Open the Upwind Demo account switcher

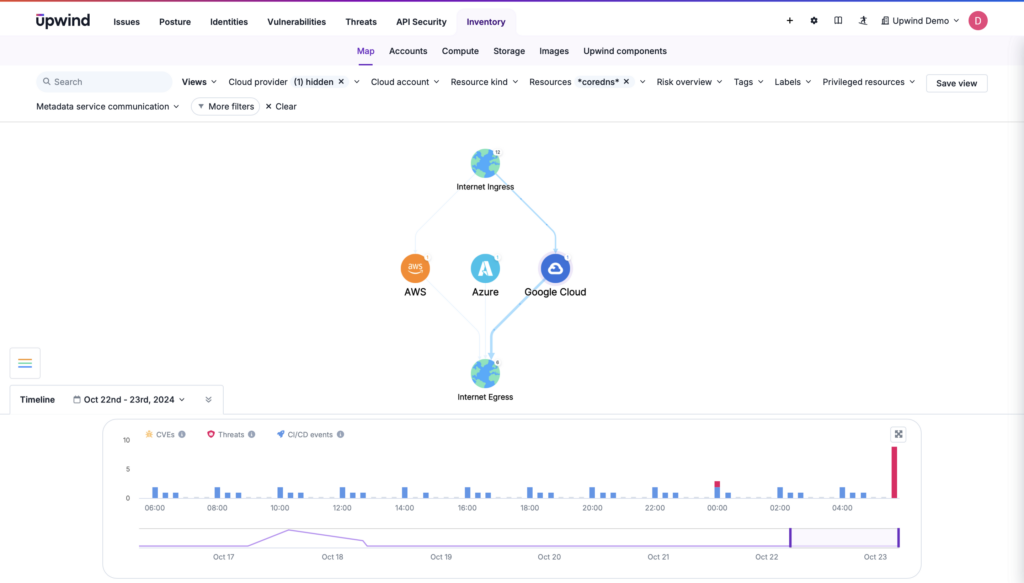(x=917, y=20)
